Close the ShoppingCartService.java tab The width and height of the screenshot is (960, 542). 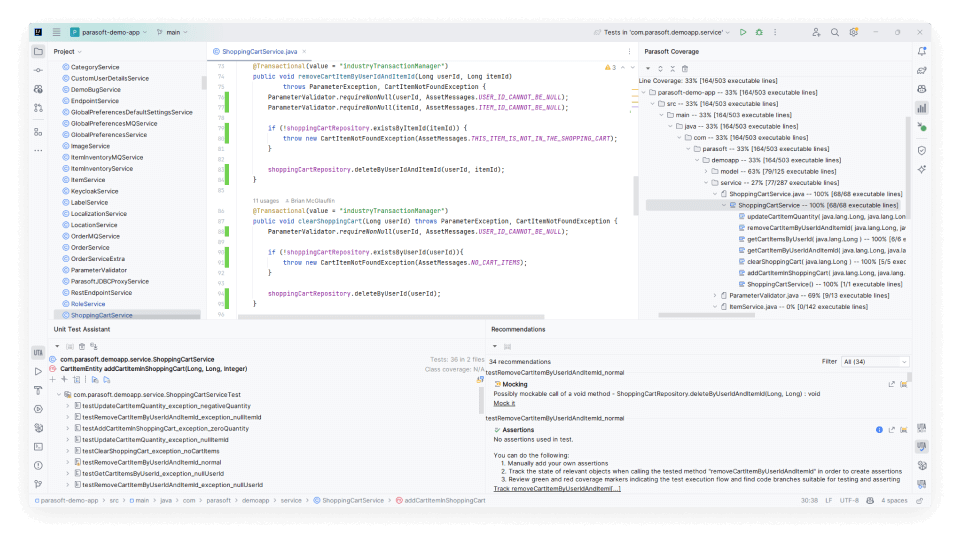click(304, 51)
